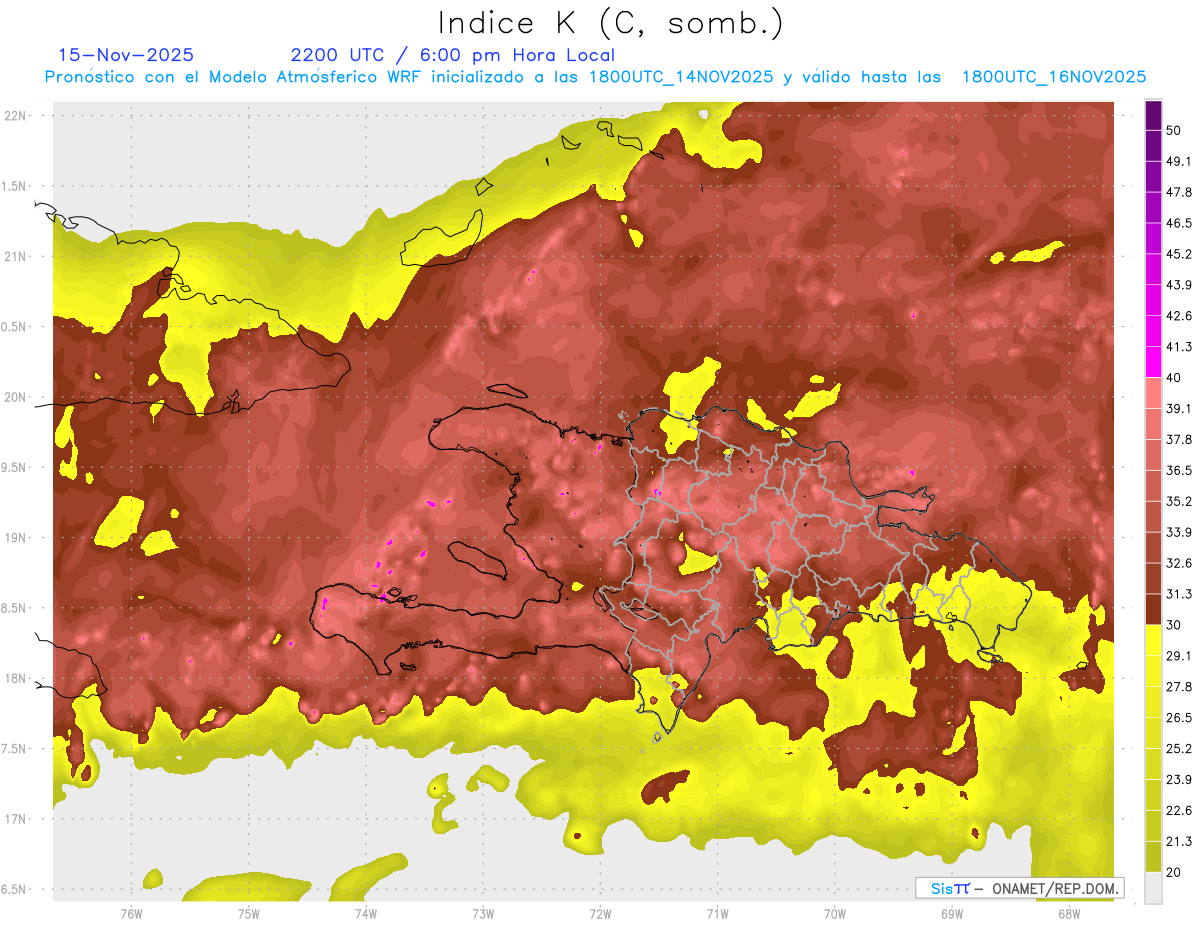This screenshot has width=1200, height=927.
Task: Click the colorbar value '39.1'
Action: pyautogui.click(x=1178, y=408)
